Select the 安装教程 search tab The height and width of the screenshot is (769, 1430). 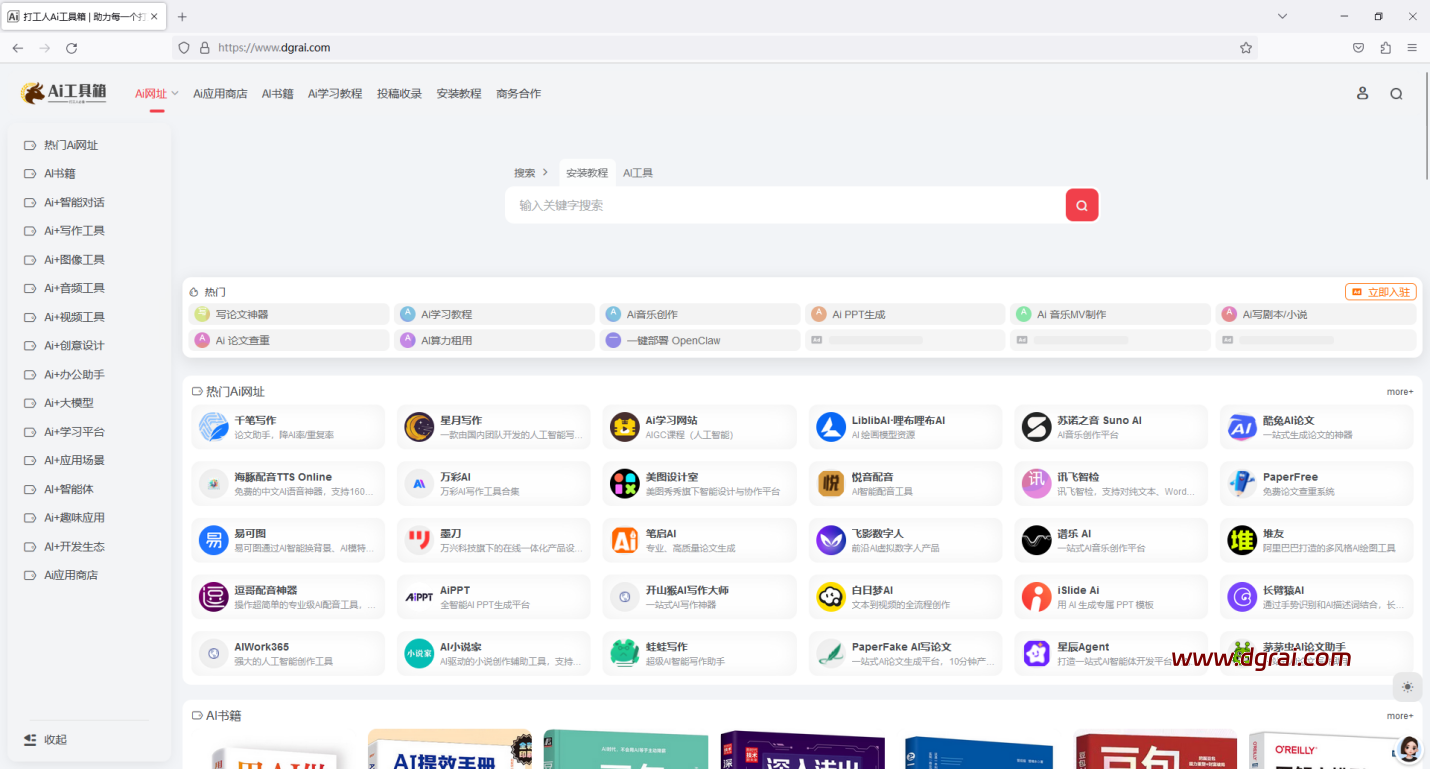pyautogui.click(x=587, y=173)
